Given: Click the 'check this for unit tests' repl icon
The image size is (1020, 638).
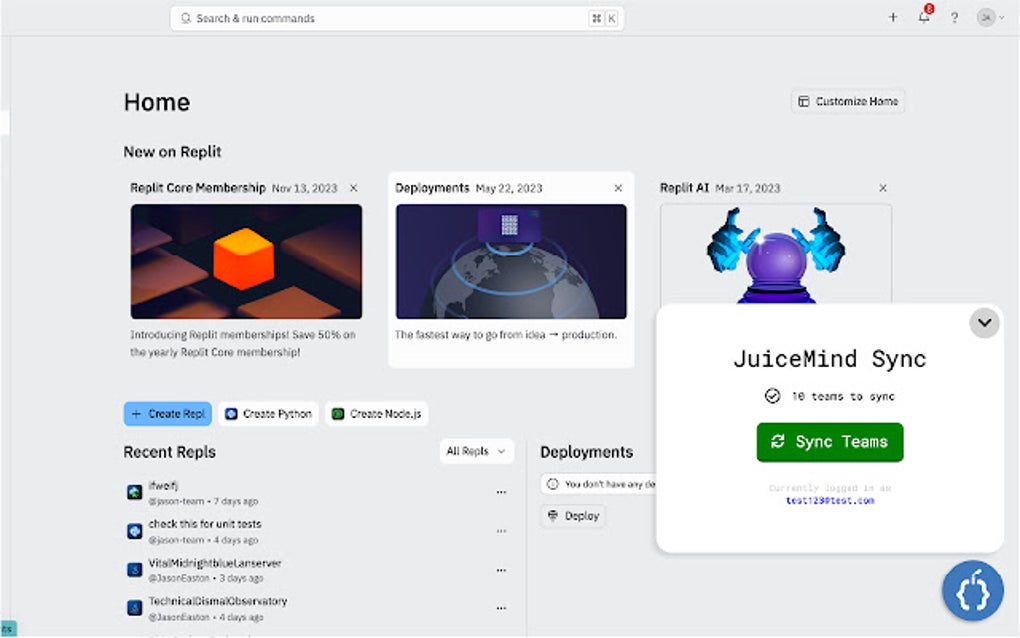Looking at the screenshot, I should [x=135, y=531].
